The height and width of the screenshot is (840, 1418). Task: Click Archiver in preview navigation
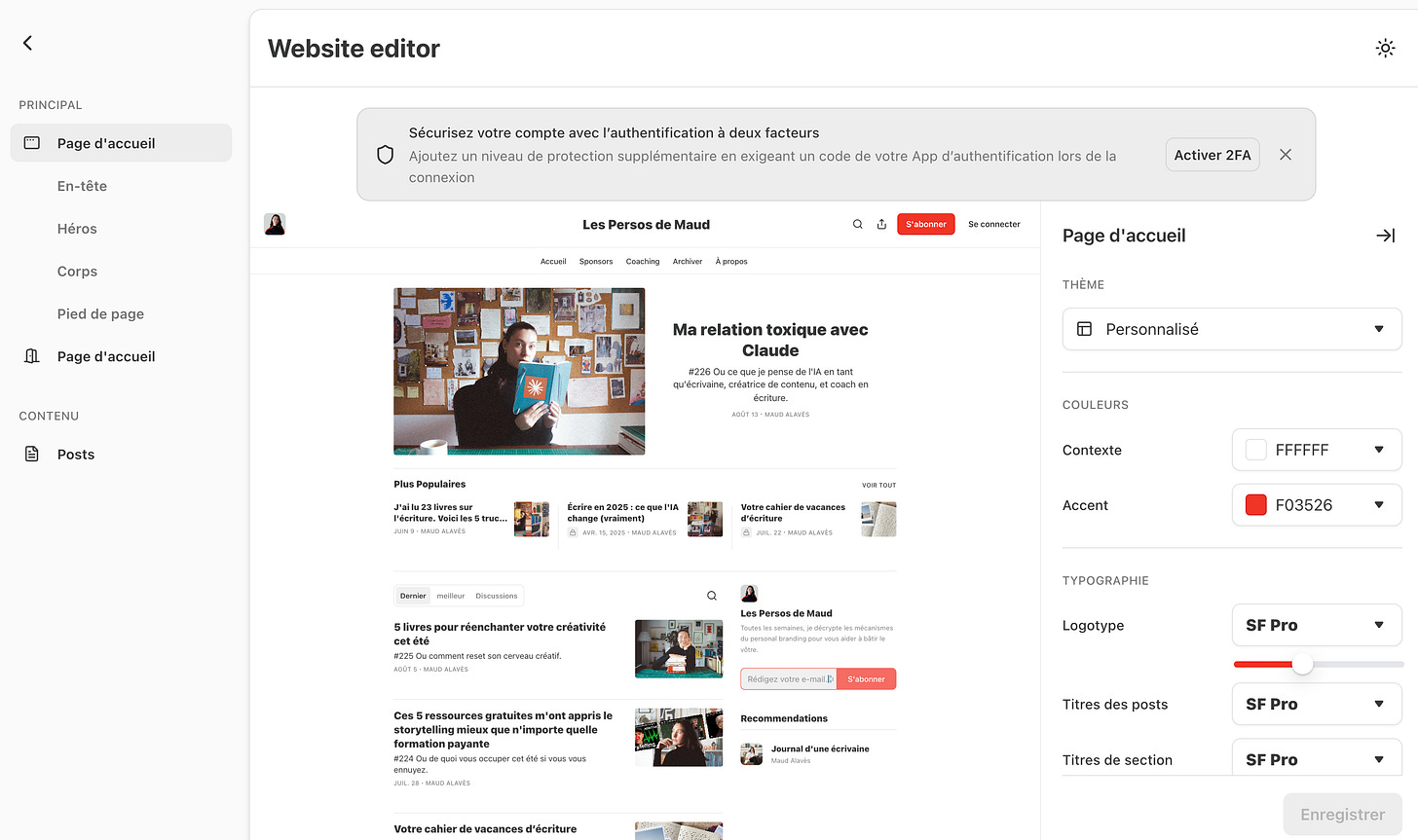pyautogui.click(x=688, y=261)
